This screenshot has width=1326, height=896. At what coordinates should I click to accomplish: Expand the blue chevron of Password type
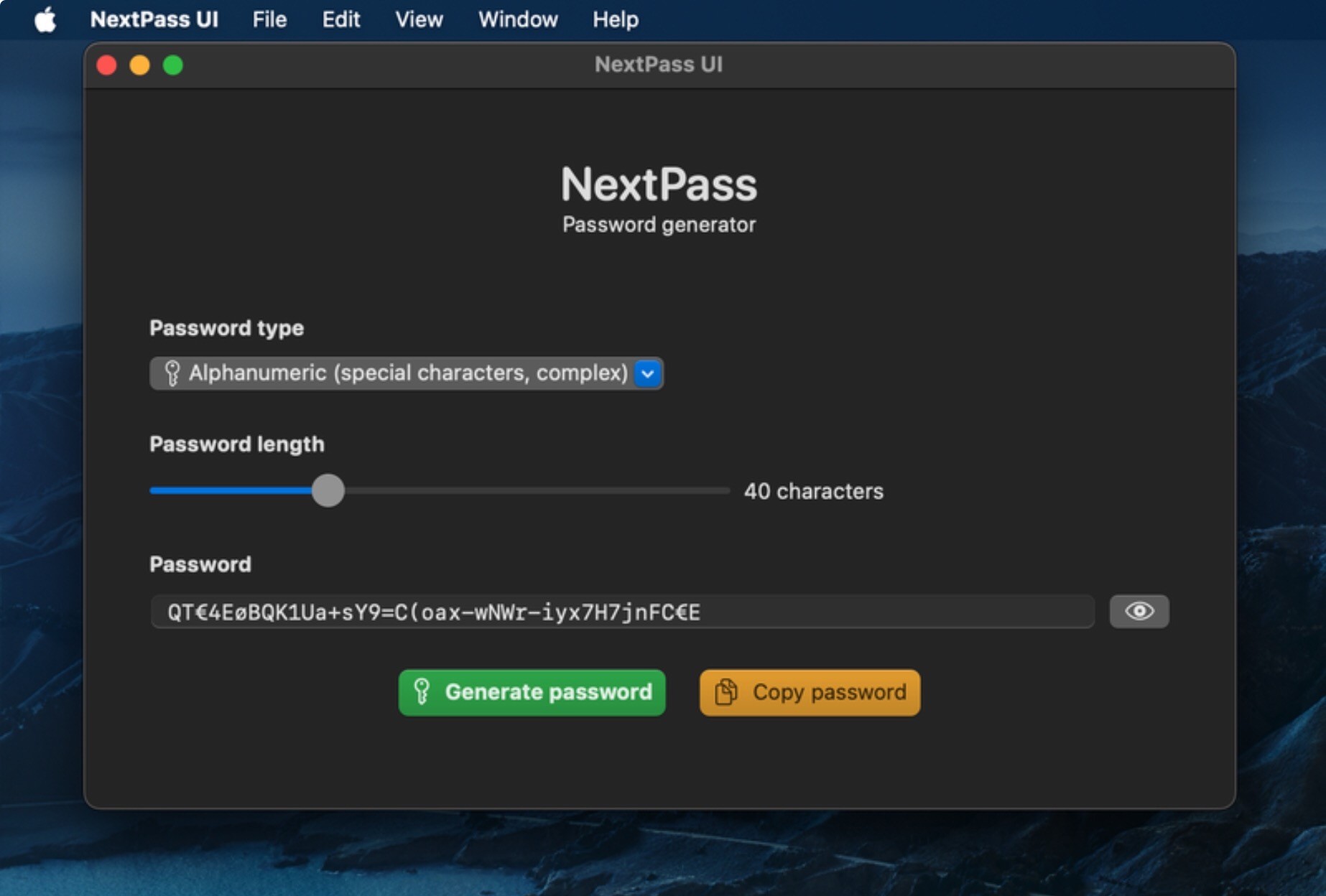click(647, 373)
